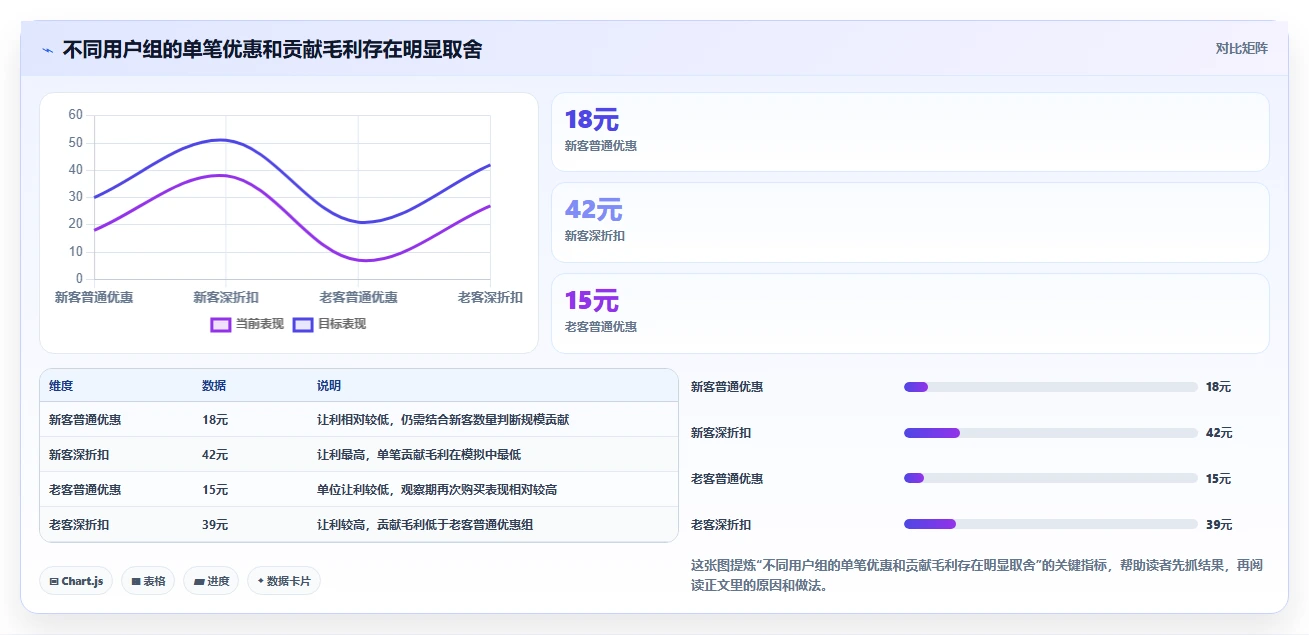Click the 18元 新客普通优惠 data card
The height and width of the screenshot is (635, 1309).
click(x=910, y=132)
